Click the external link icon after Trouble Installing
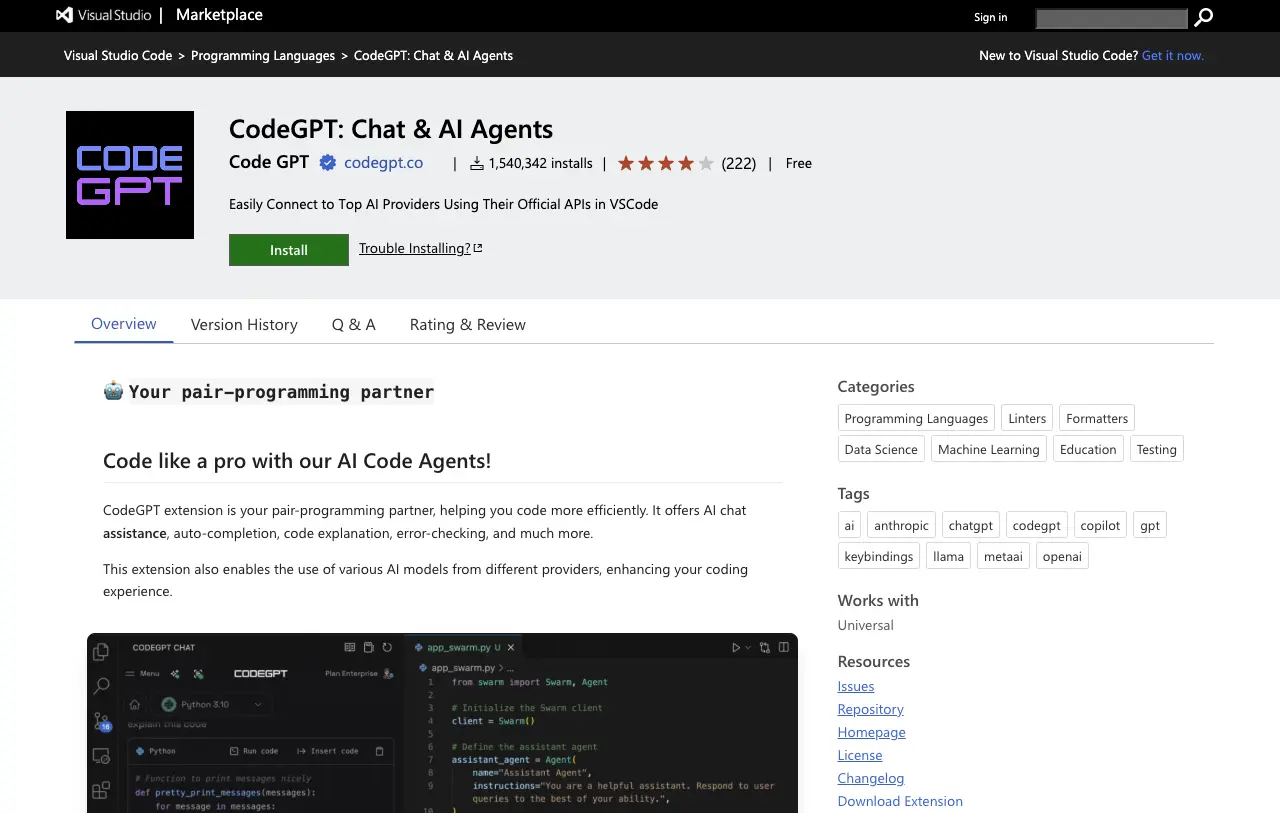1280x813 pixels. 477,246
